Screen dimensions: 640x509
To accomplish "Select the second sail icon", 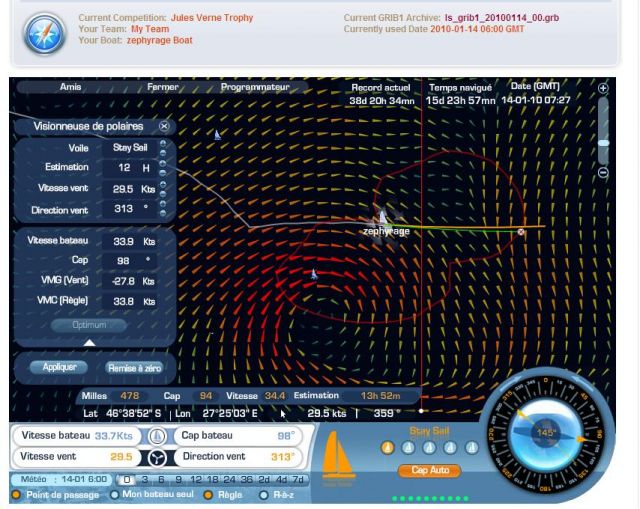I will [x=409, y=448].
